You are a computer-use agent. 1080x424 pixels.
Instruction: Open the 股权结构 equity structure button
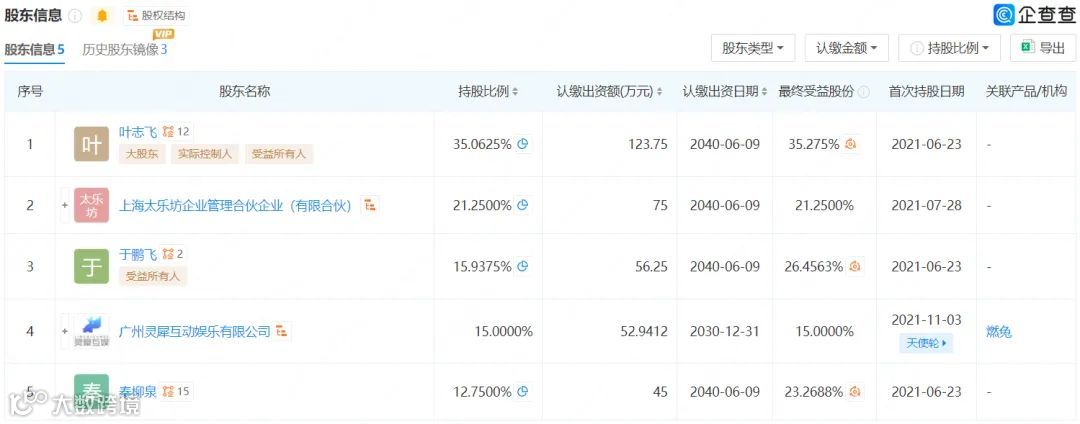click(156, 16)
